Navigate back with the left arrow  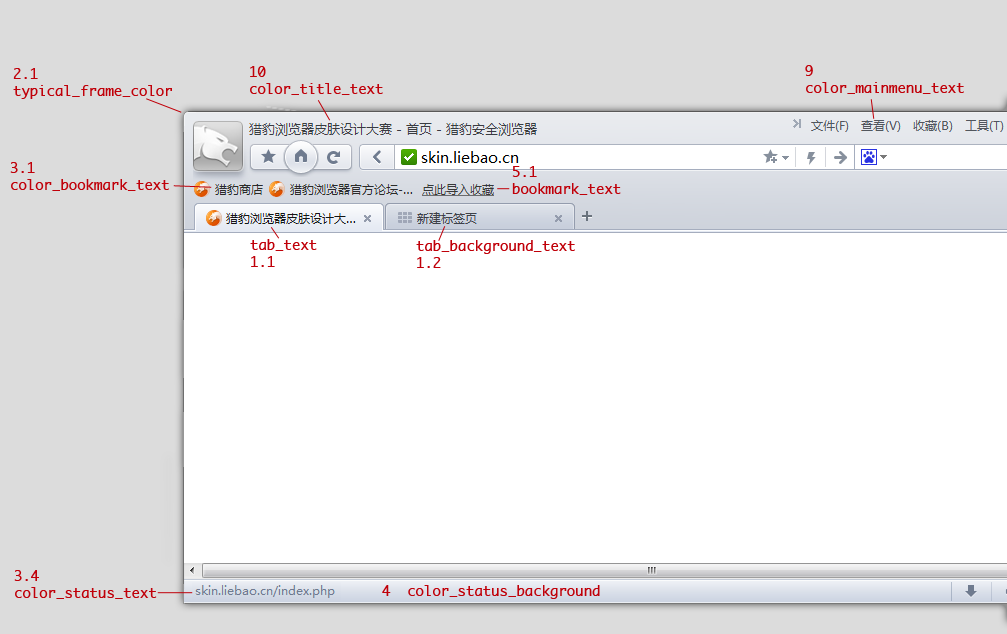(x=377, y=157)
